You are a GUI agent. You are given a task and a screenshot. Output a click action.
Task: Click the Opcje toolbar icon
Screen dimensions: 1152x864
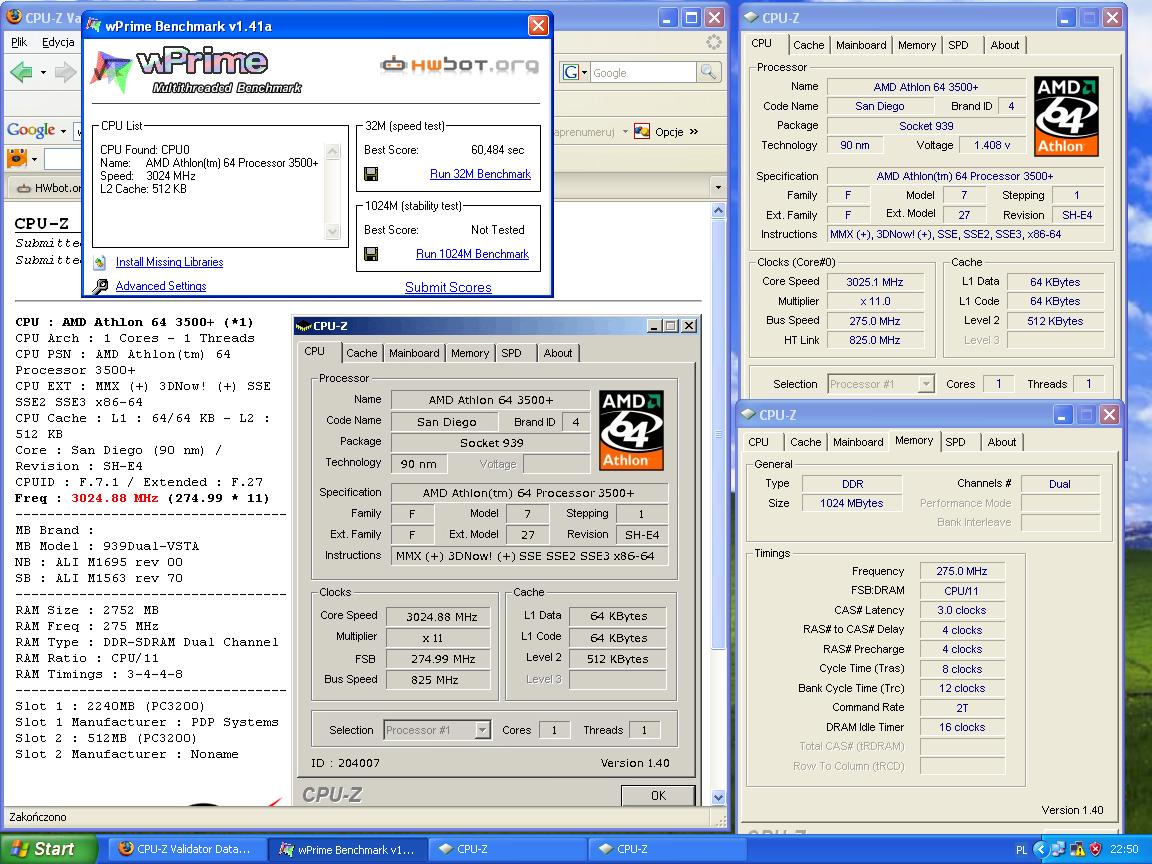641,132
